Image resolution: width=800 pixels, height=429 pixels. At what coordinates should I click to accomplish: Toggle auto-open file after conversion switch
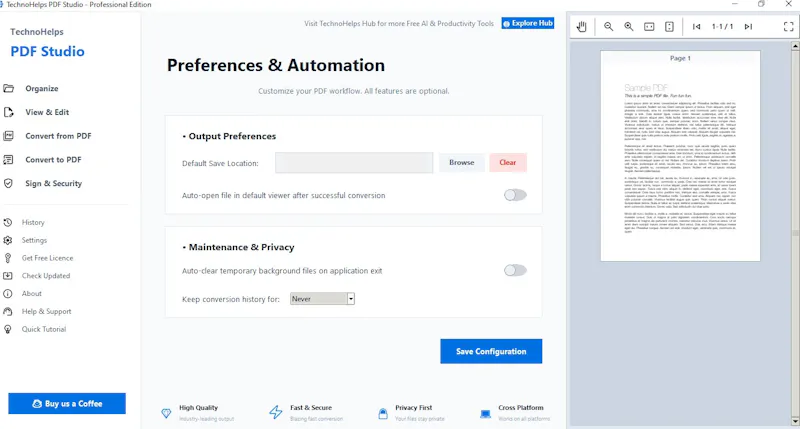pyautogui.click(x=515, y=195)
